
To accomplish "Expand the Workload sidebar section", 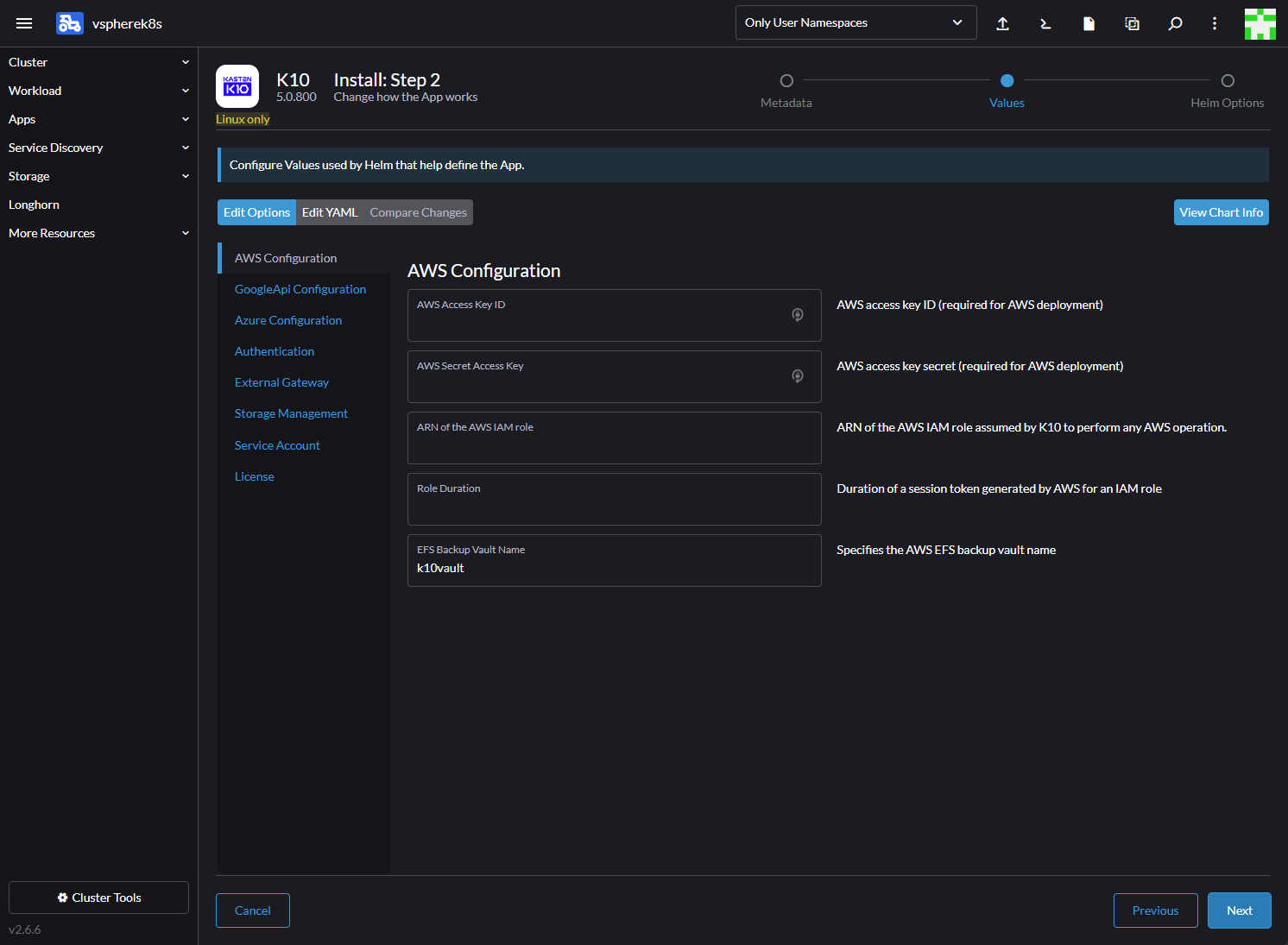I will coord(98,91).
